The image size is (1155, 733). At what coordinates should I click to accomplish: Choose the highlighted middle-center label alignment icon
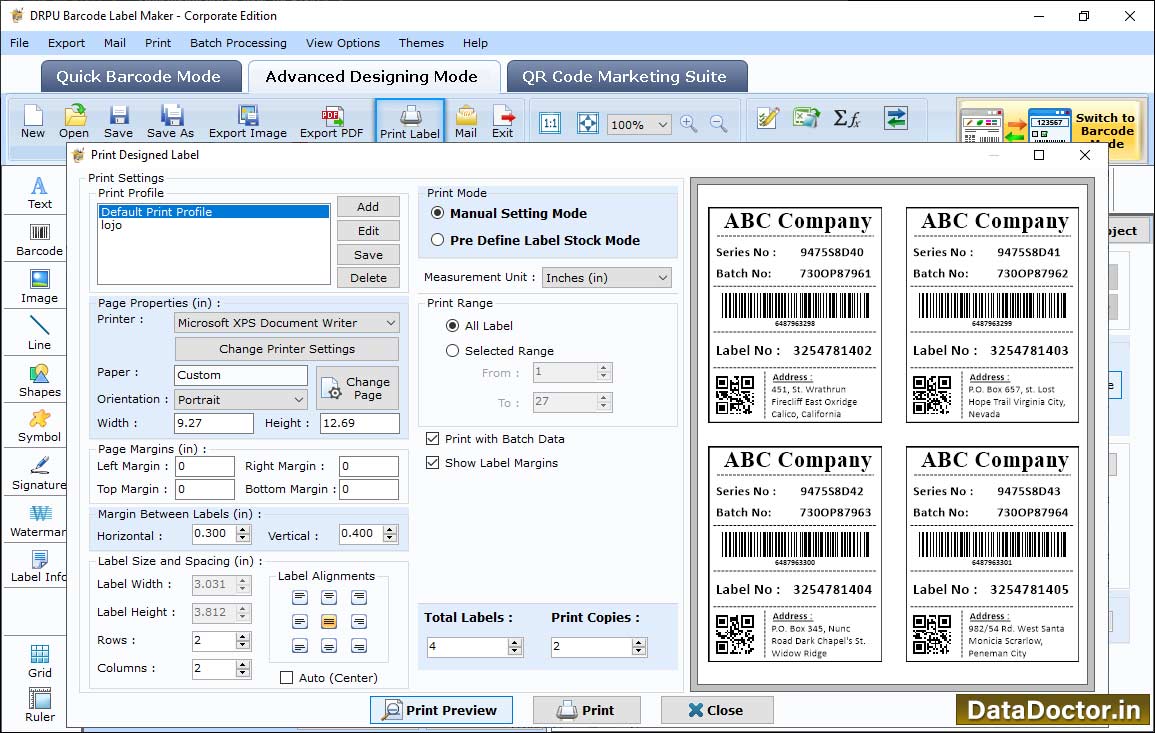click(329, 622)
